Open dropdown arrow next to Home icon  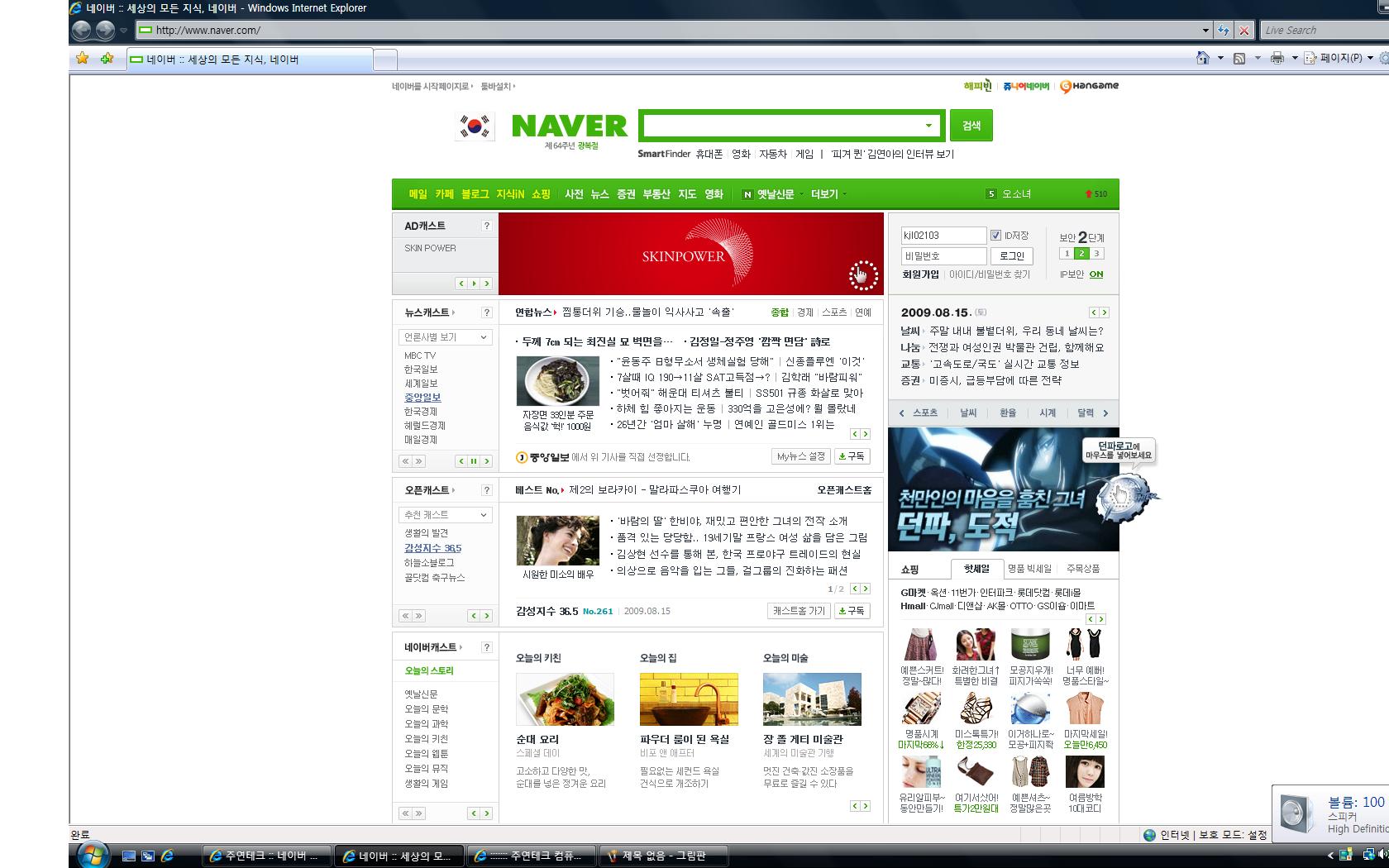pos(1220,58)
